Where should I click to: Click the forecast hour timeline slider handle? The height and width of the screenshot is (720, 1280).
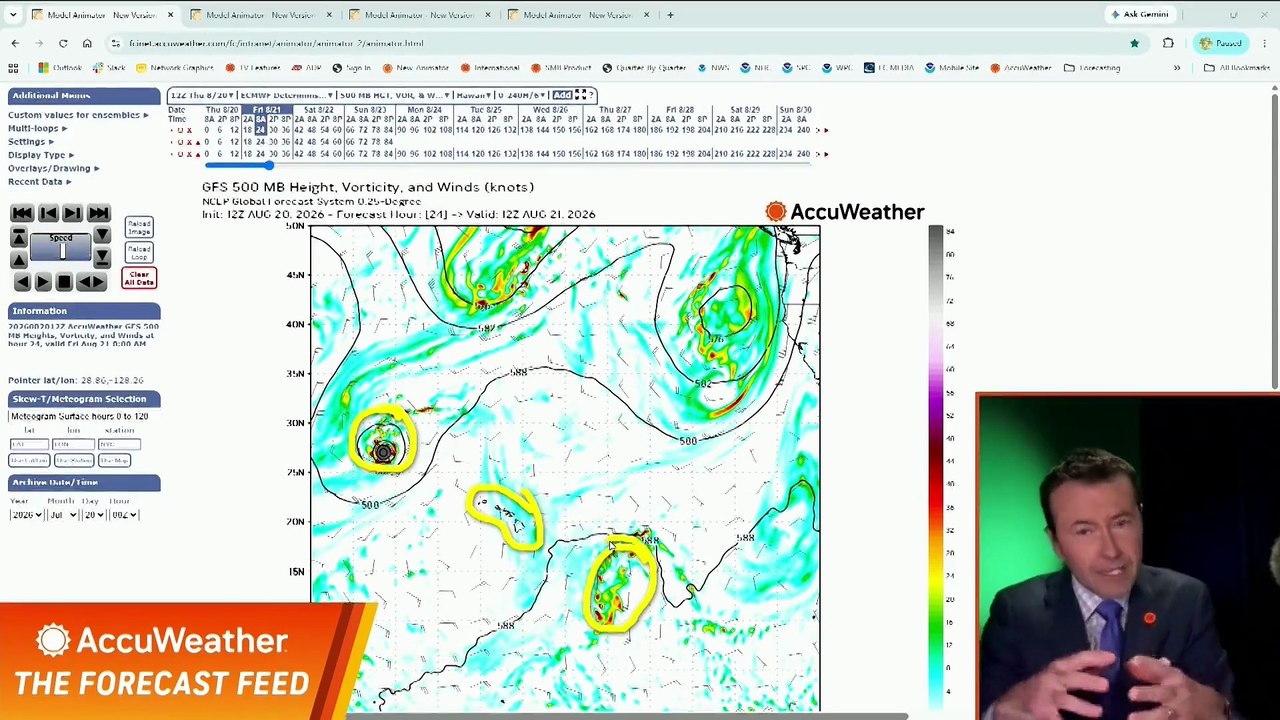[x=268, y=164]
